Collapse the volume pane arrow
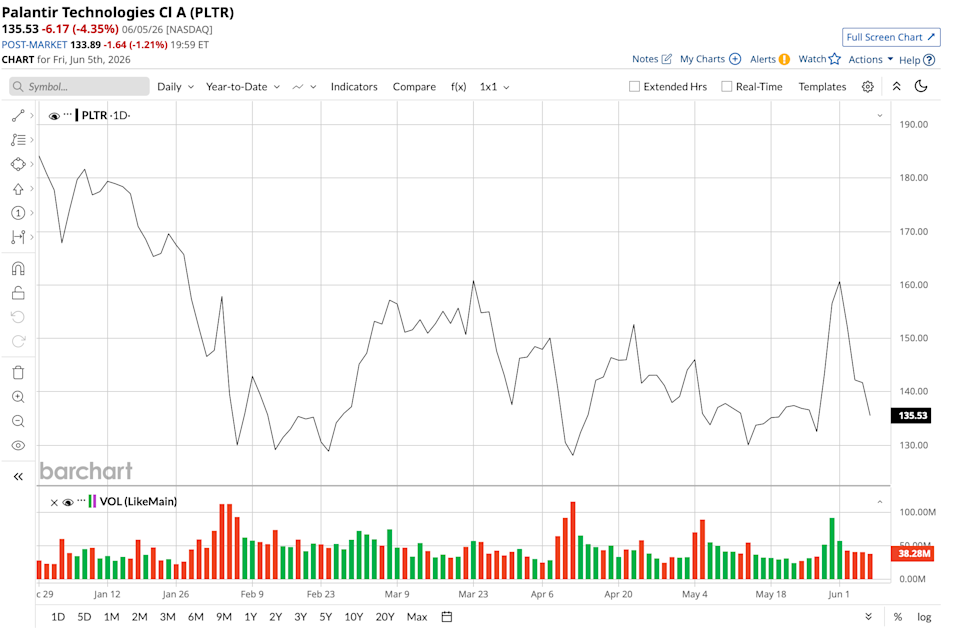 tap(879, 502)
